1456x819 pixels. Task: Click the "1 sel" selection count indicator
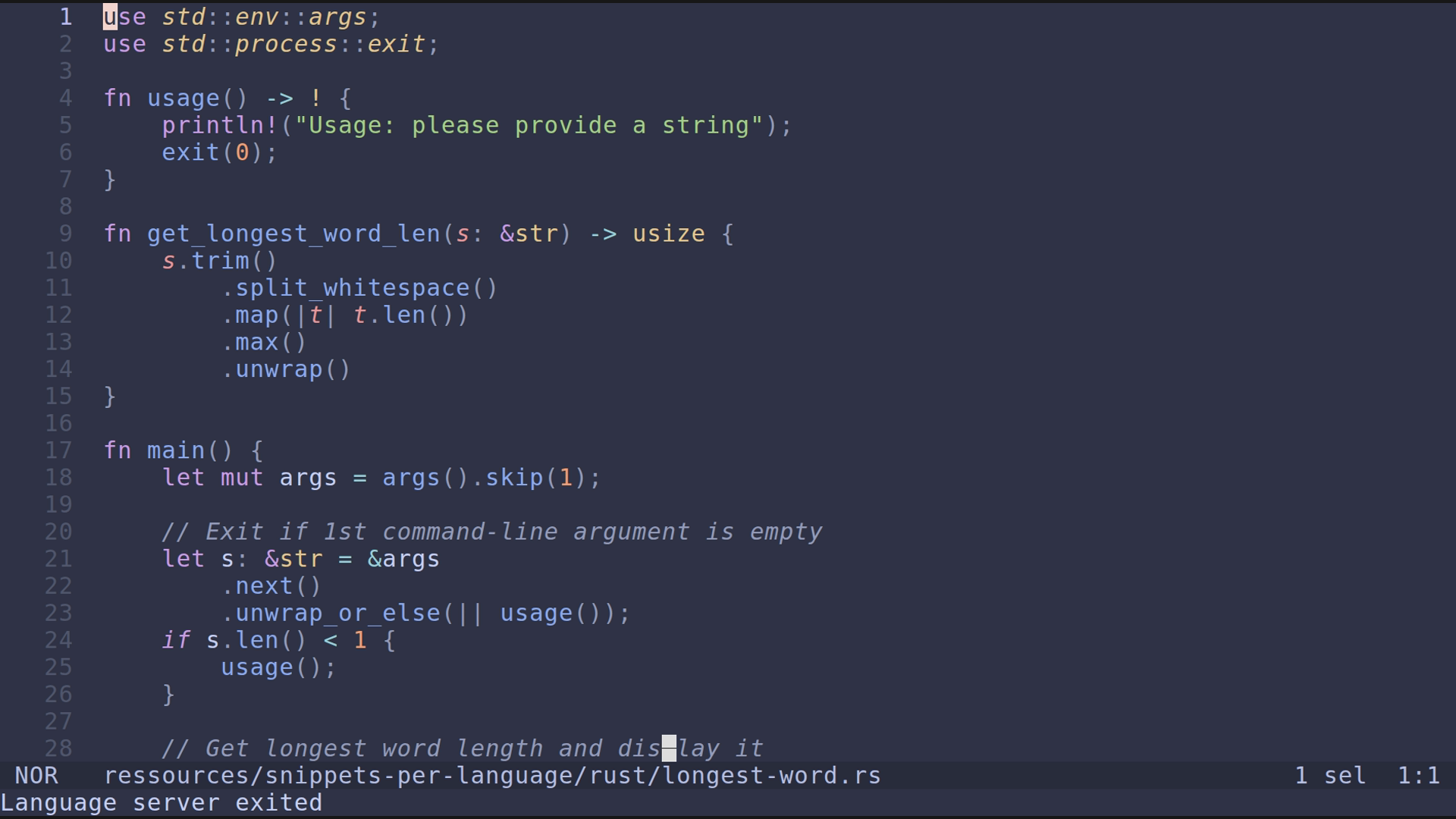click(x=1329, y=776)
